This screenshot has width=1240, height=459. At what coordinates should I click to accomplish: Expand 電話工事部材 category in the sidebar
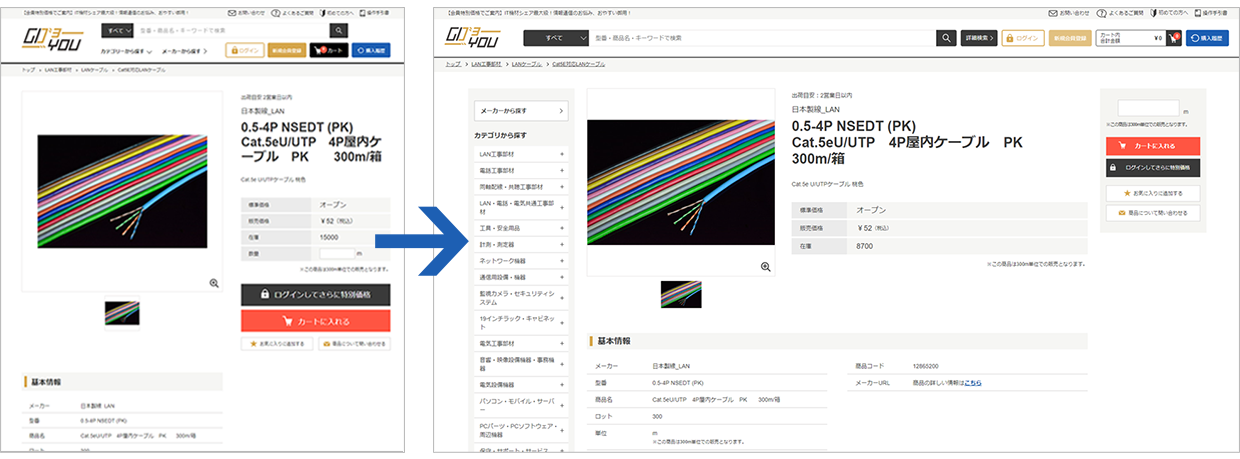tap(521, 171)
